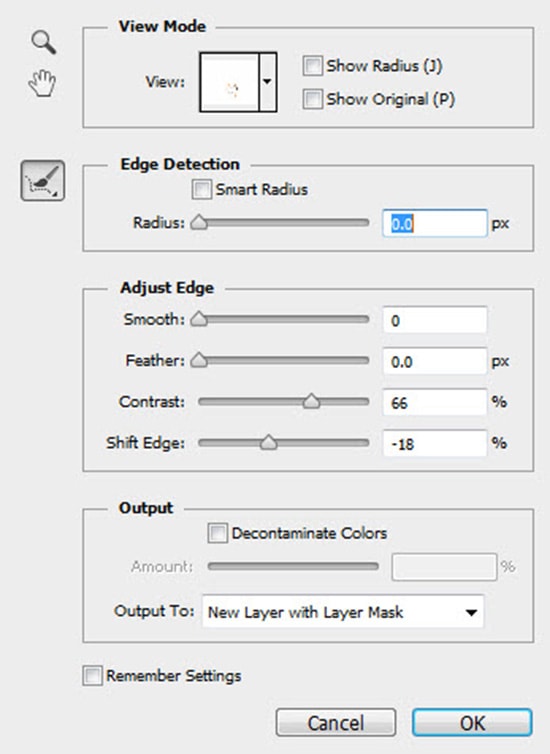Enable Decontaminate Colors checkbox

point(217,533)
